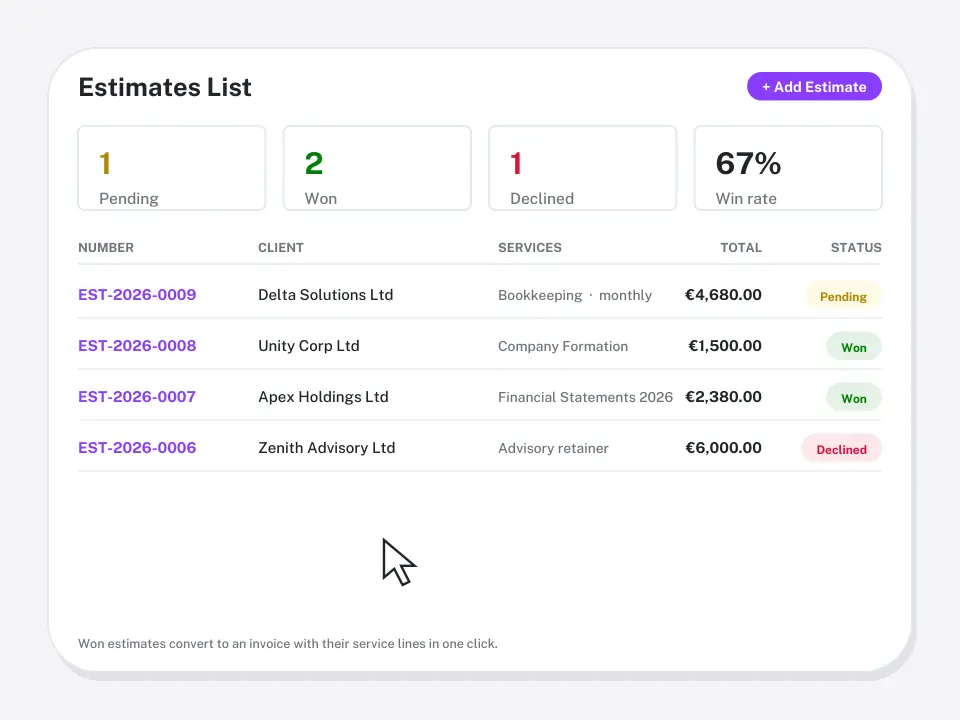Click the €2,380.00 total
960x720 pixels.
tap(723, 397)
